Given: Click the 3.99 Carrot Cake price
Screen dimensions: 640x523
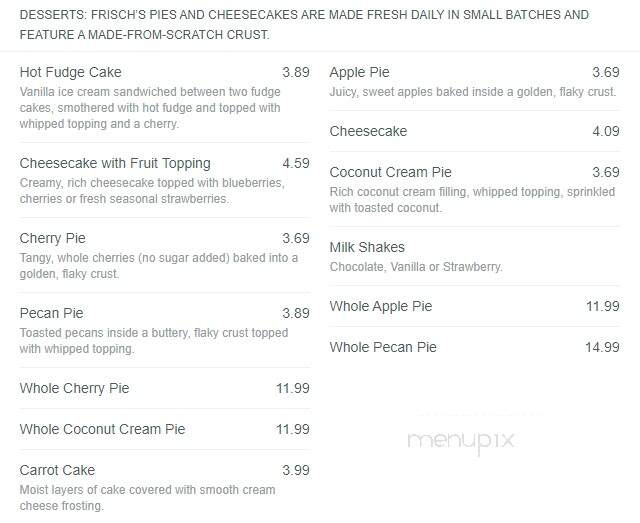Looking at the screenshot, I should pyautogui.click(x=296, y=470).
